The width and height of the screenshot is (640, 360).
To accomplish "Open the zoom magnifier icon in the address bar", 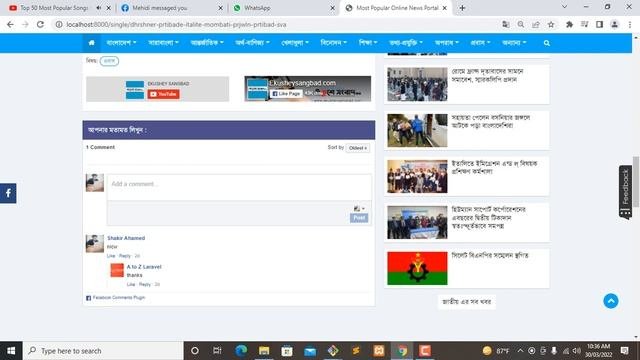I will [x=521, y=24].
